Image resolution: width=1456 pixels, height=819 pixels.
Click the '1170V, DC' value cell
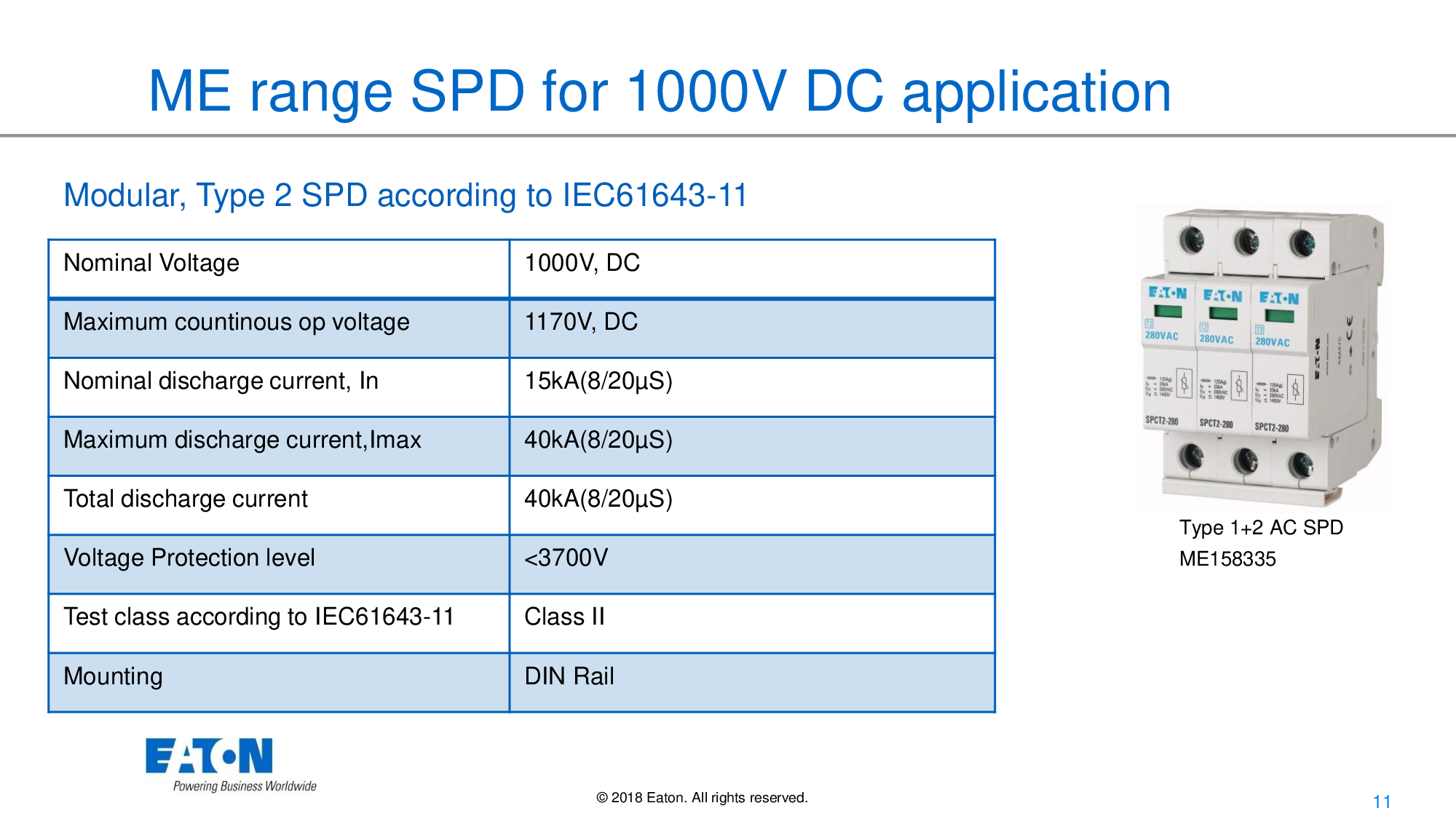click(752, 328)
